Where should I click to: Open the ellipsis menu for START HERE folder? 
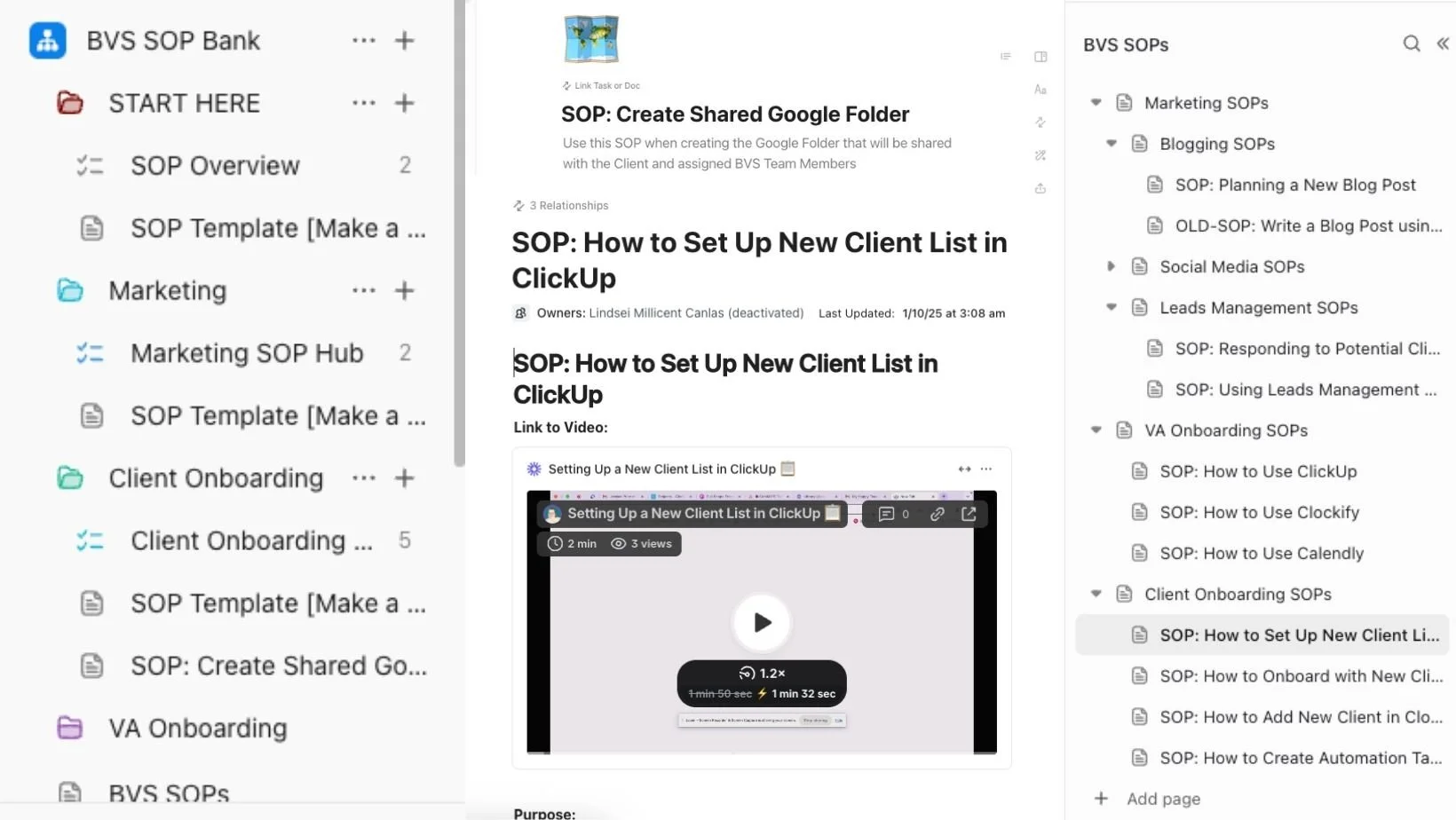(363, 103)
